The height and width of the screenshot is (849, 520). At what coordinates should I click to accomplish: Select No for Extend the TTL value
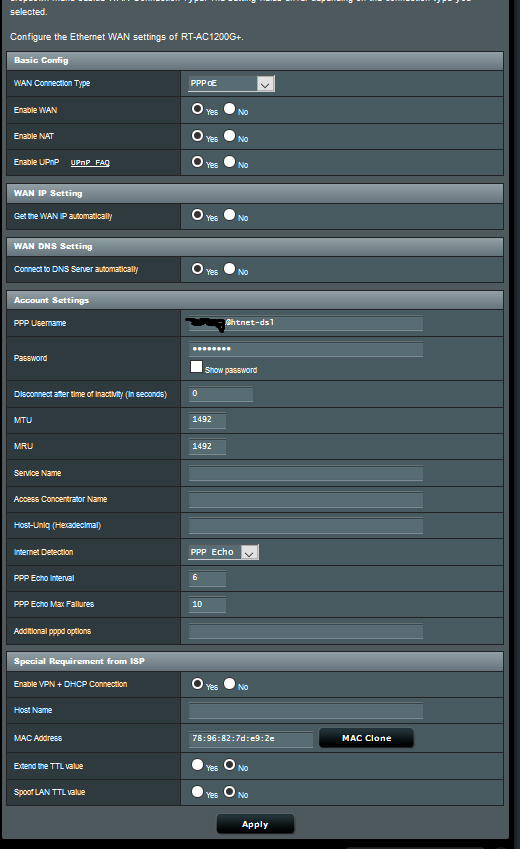(x=230, y=765)
